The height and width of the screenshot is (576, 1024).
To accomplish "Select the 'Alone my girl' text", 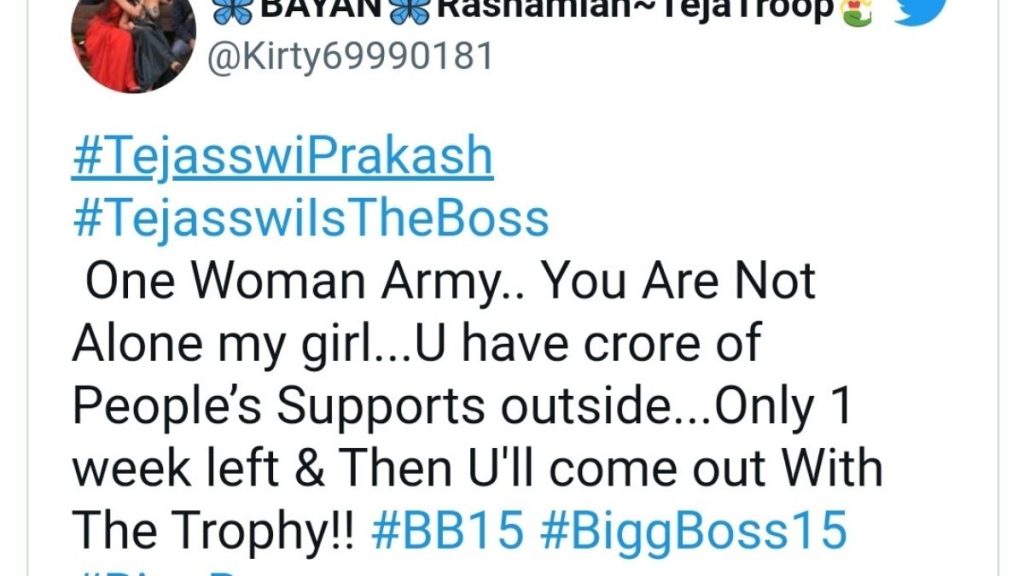I will coord(221,344).
